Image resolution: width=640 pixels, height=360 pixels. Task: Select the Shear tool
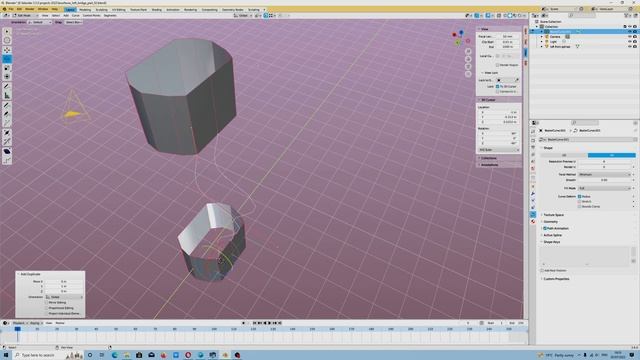(7, 151)
